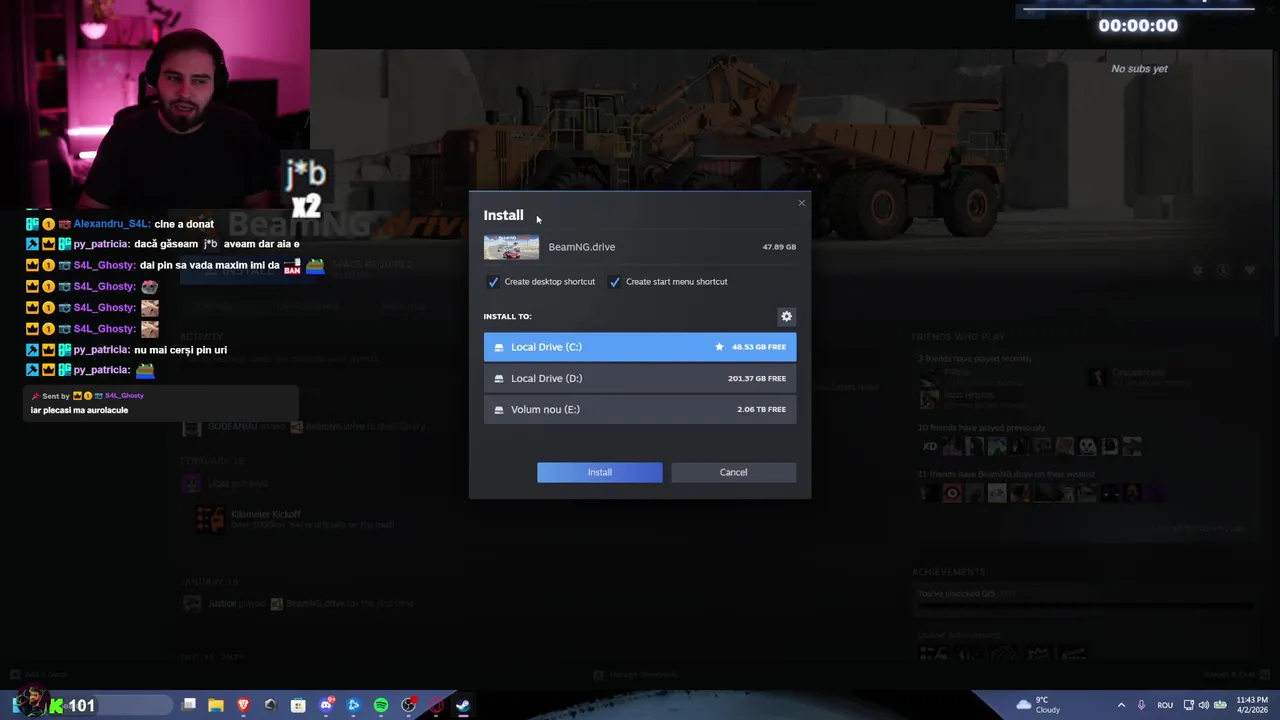Click the 00:00:00 timer overlay

pos(1138,26)
